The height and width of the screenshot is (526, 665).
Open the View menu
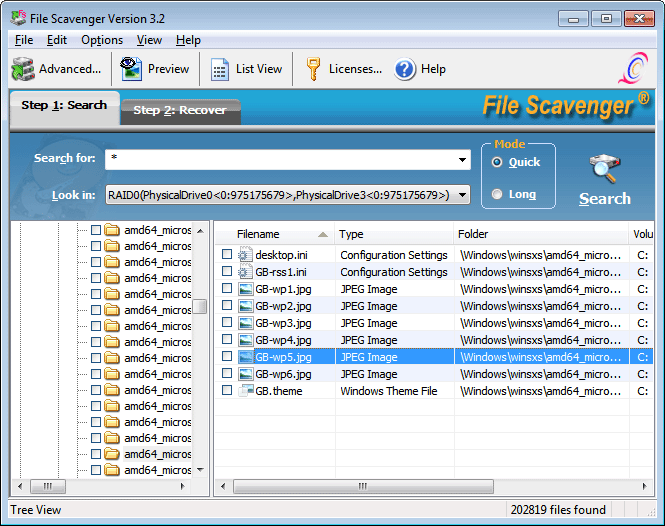point(149,40)
